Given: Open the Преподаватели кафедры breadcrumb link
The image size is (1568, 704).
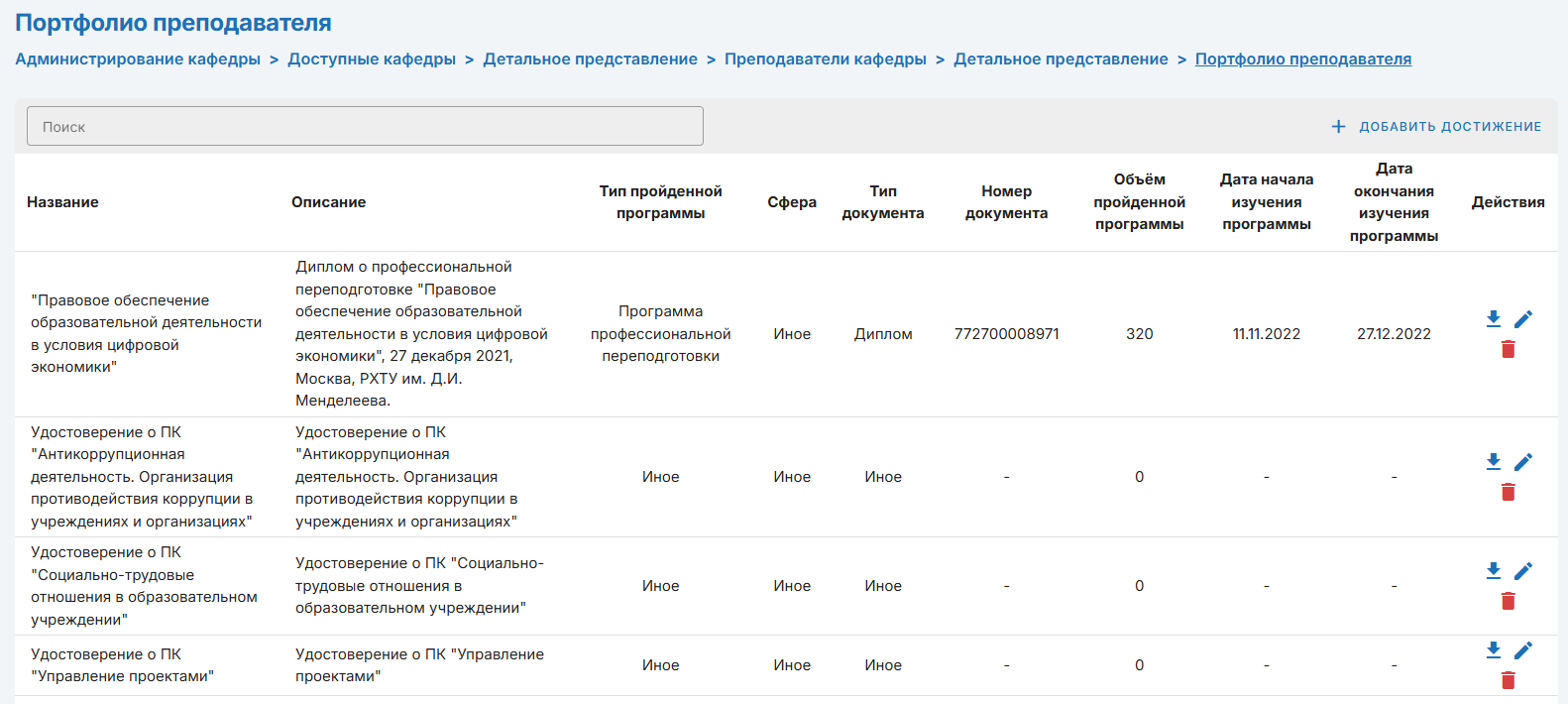Looking at the screenshot, I should (x=826, y=59).
